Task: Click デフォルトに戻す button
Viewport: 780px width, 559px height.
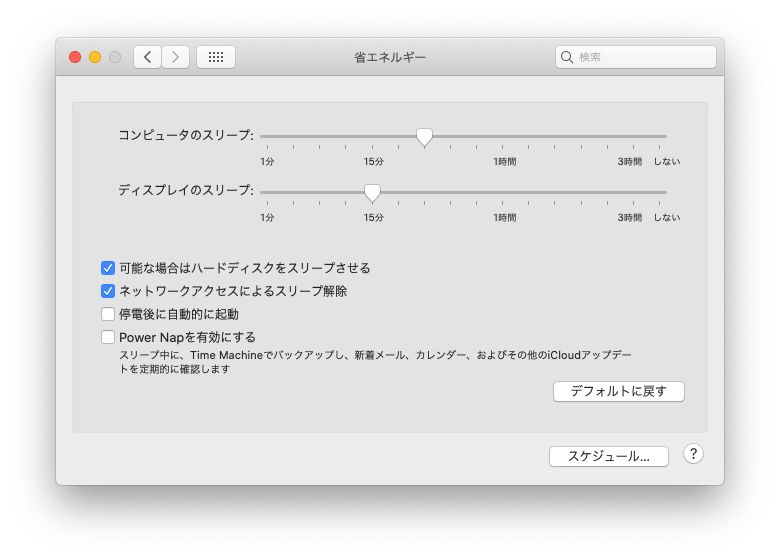Action: pos(619,391)
